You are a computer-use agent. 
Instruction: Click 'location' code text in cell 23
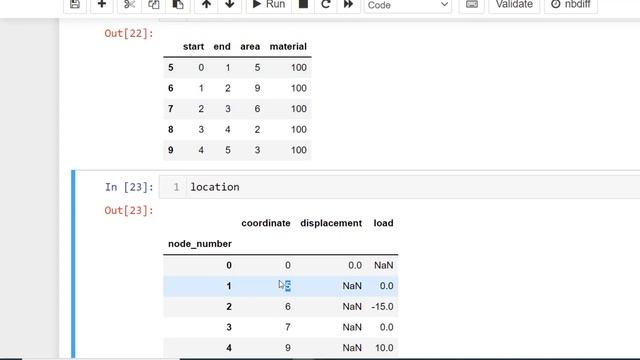(x=215, y=187)
